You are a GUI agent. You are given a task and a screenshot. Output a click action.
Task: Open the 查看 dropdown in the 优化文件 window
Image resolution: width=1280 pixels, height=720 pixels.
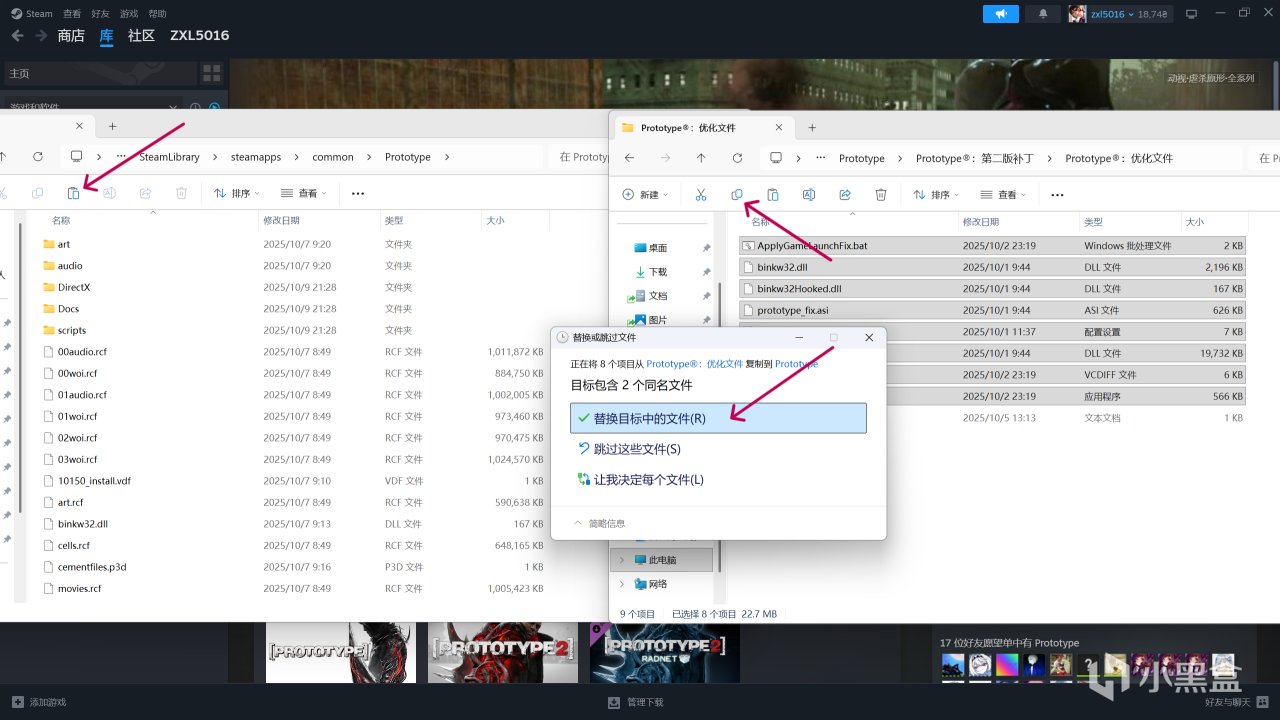pyautogui.click(x=1003, y=194)
